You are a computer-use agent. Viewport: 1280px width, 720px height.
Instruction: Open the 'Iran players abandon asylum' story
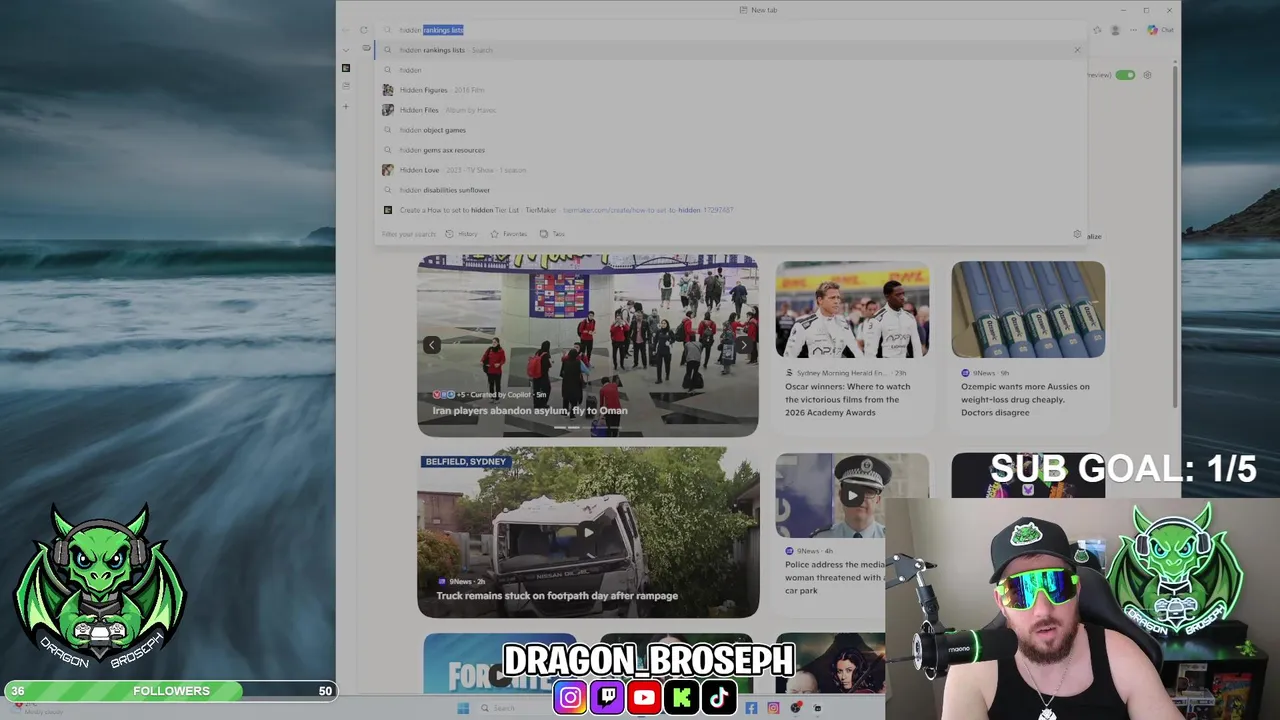530,410
